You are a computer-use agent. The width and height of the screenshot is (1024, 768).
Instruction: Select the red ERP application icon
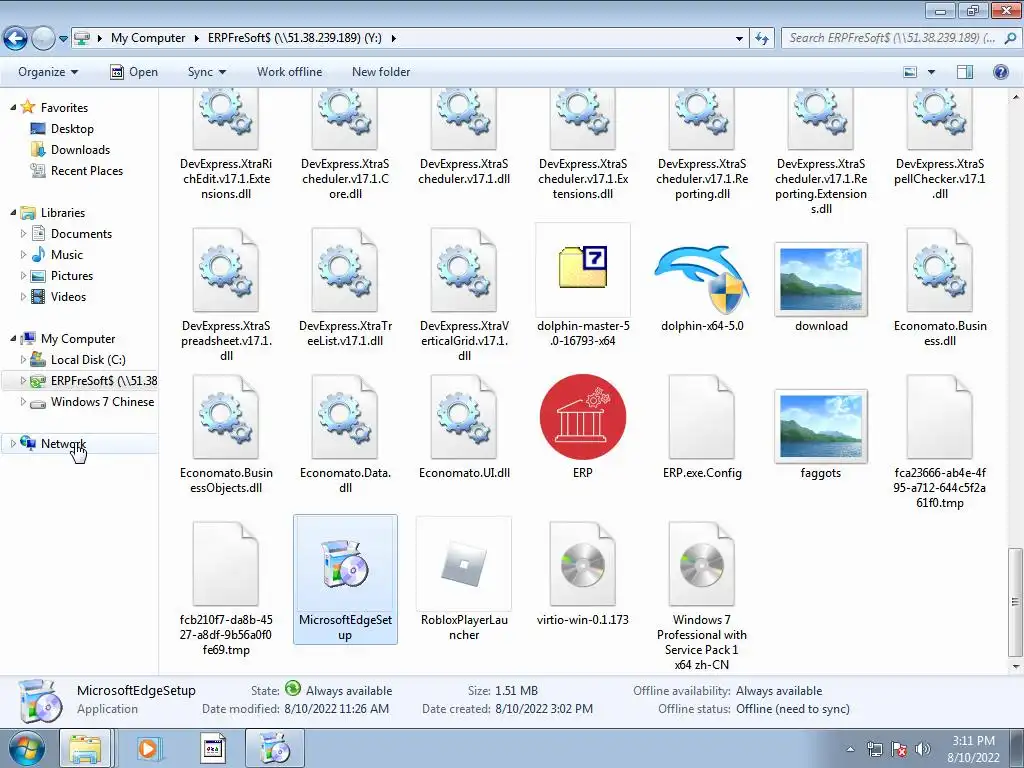pos(583,417)
